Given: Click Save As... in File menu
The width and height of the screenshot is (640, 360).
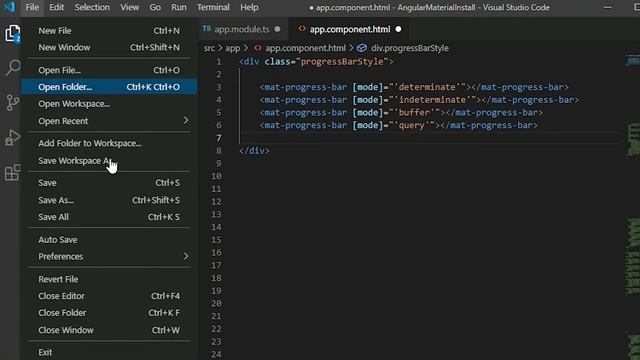Looking at the screenshot, I should [109, 200].
